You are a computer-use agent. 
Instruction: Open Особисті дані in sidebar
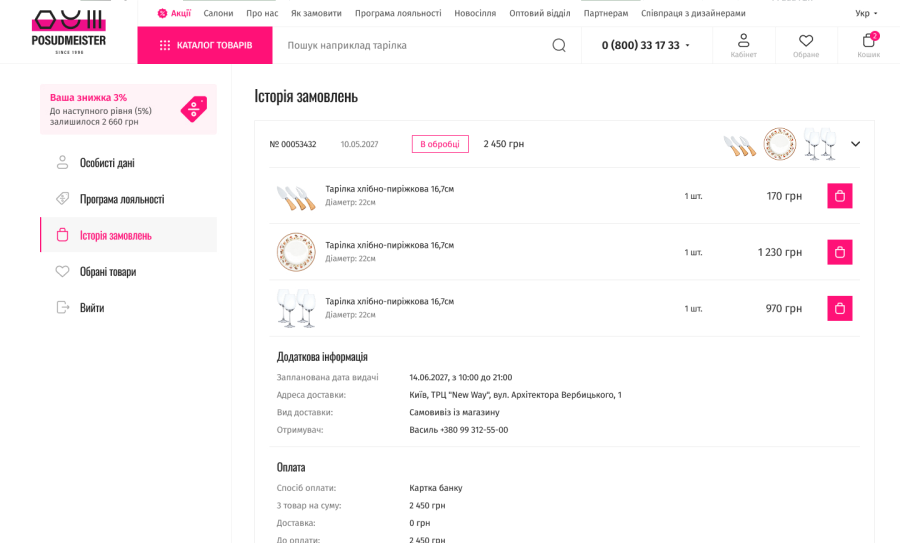pyautogui.click(x=129, y=163)
